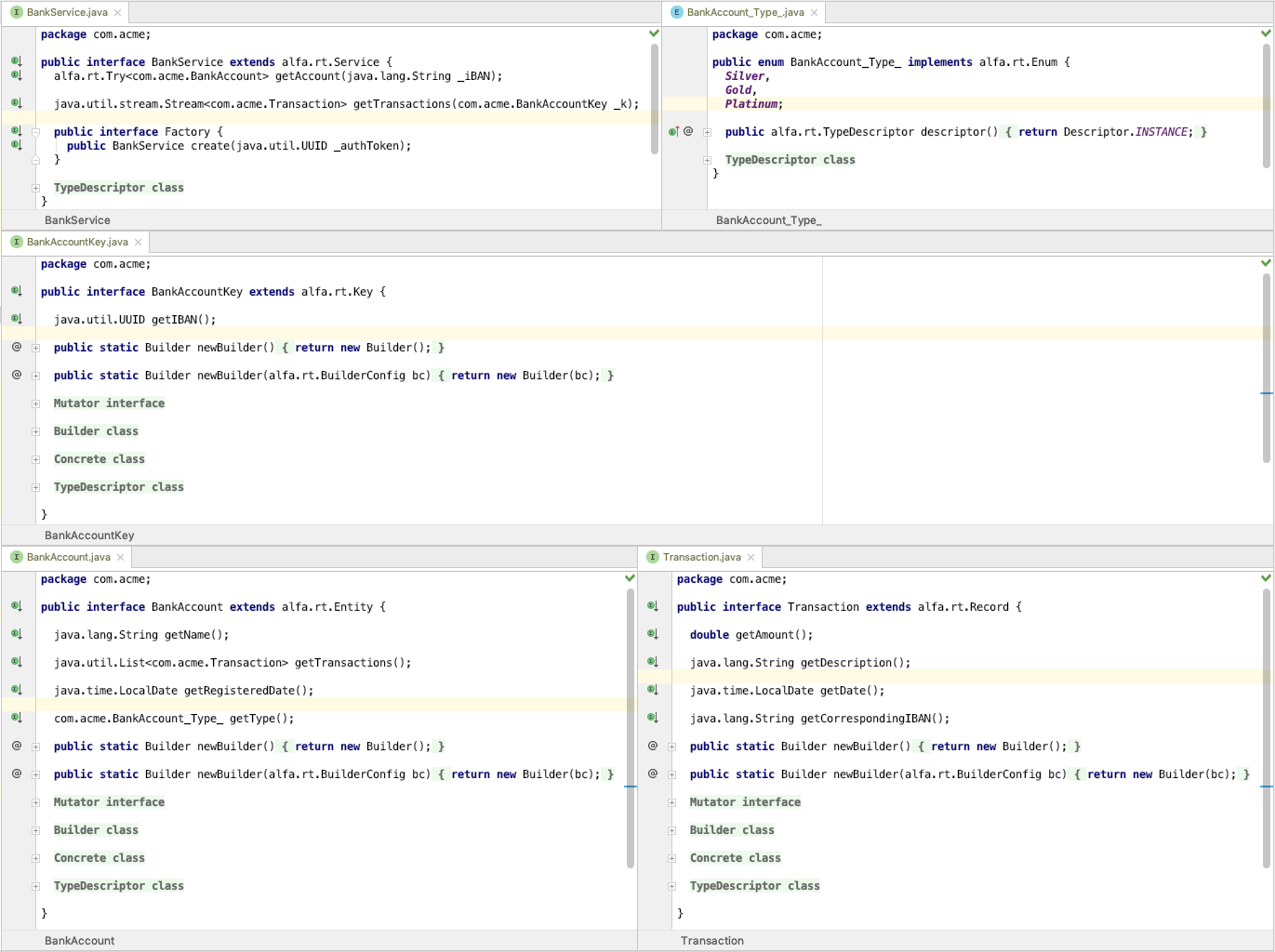
Task: Click gutter marker next to Transaction interface declaration
Action: 653,606
